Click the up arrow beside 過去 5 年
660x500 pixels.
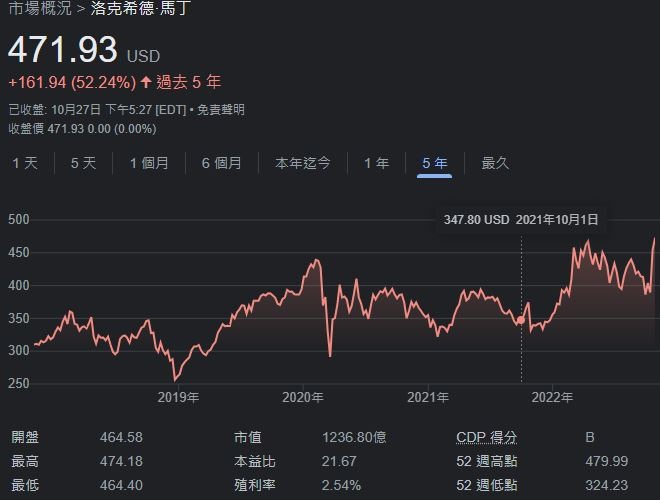pyautogui.click(x=146, y=82)
